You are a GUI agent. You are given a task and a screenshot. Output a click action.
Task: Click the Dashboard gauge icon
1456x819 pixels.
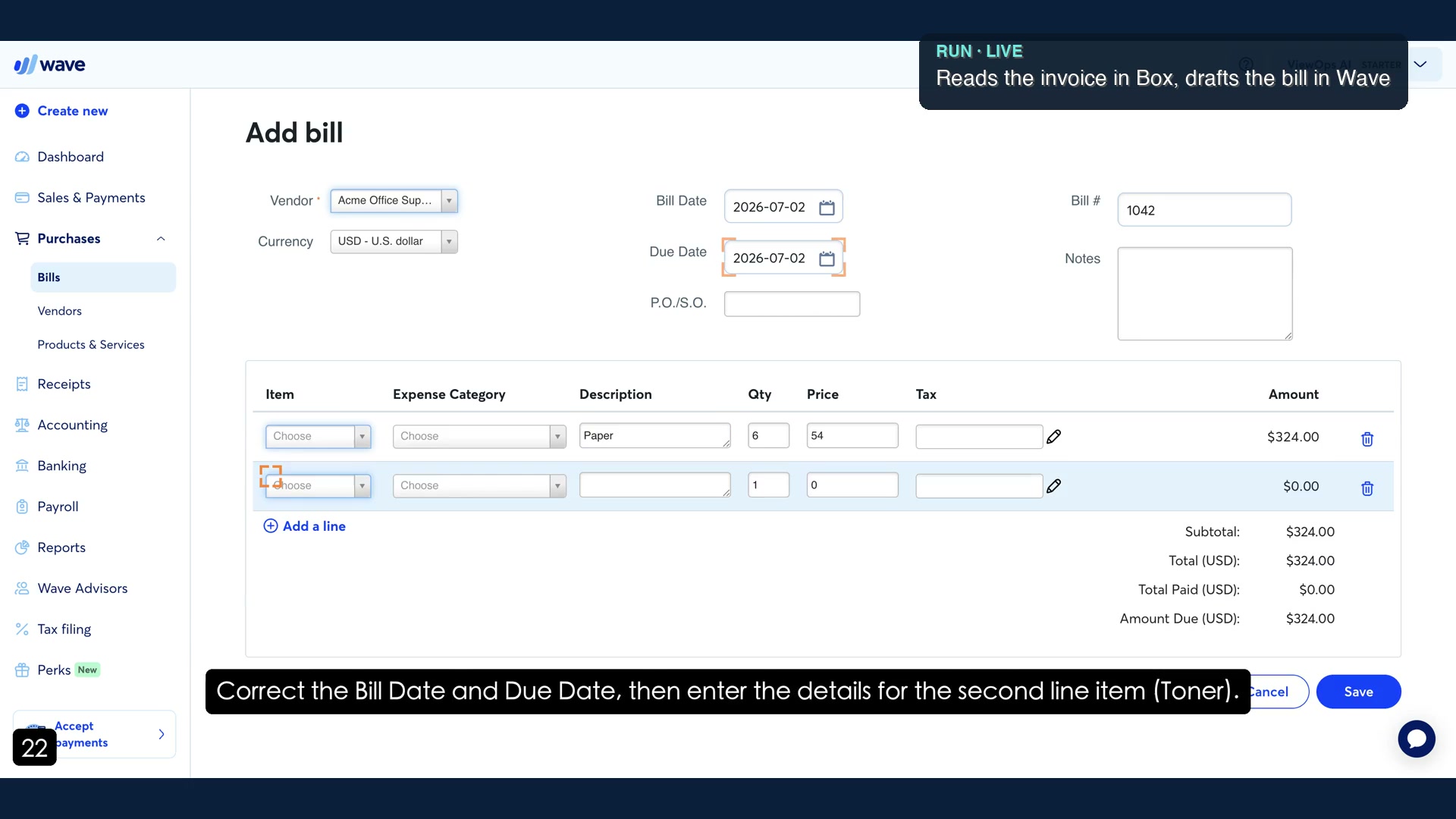click(22, 157)
